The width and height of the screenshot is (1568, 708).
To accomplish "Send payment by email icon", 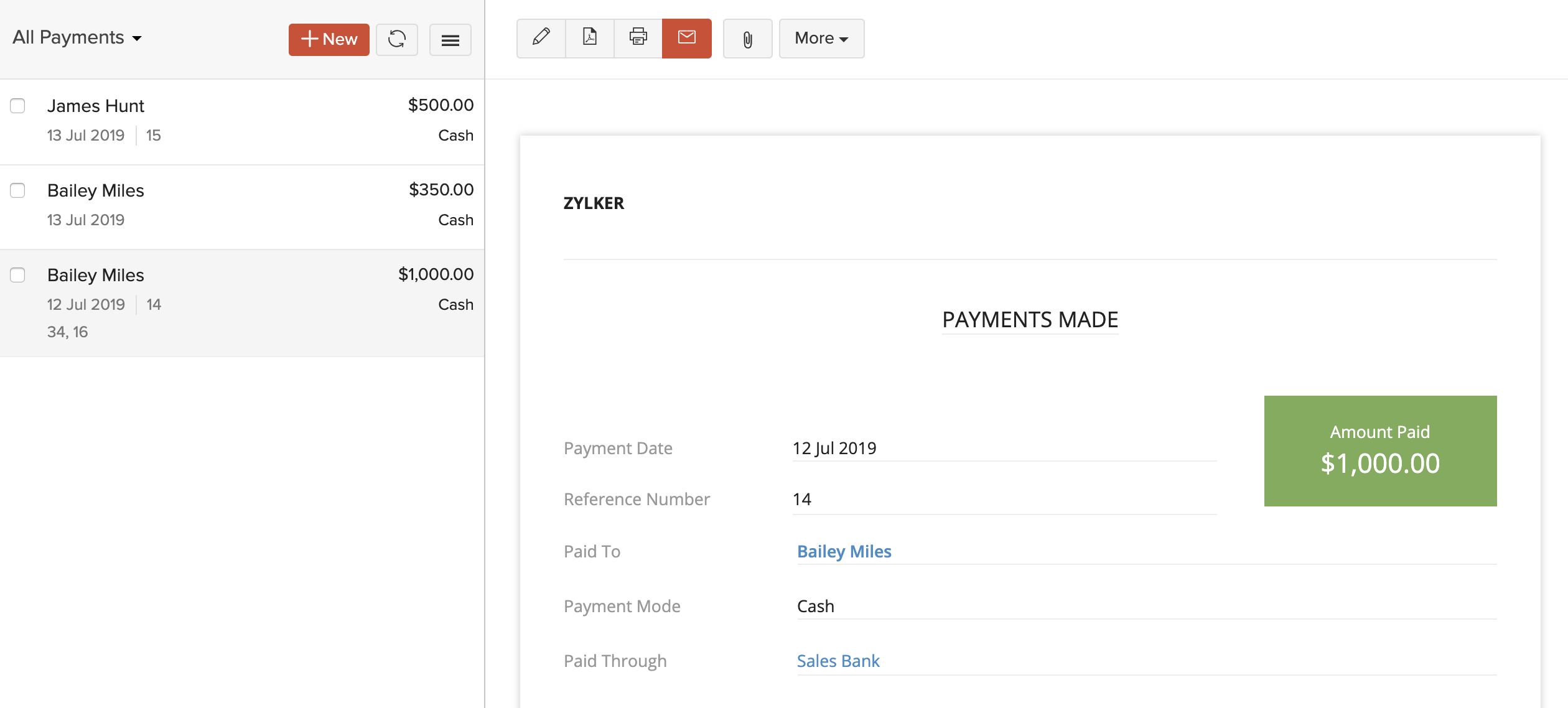I will (x=686, y=38).
